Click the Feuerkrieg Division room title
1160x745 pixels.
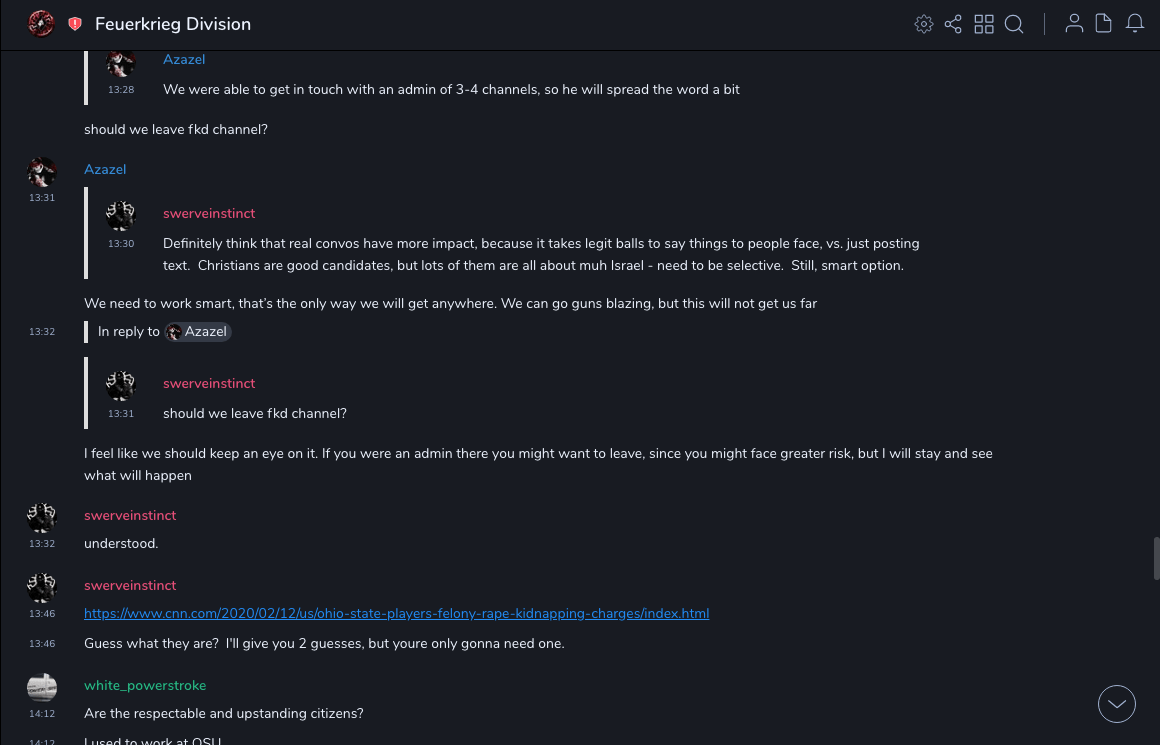coord(173,24)
